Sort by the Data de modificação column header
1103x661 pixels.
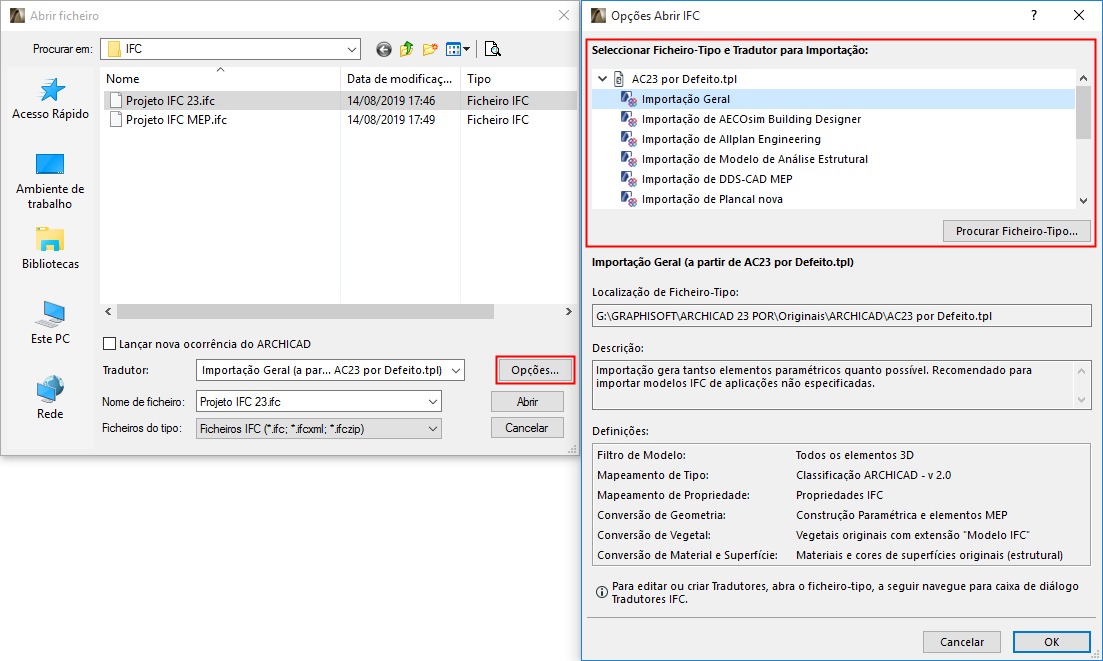tap(400, 79)
